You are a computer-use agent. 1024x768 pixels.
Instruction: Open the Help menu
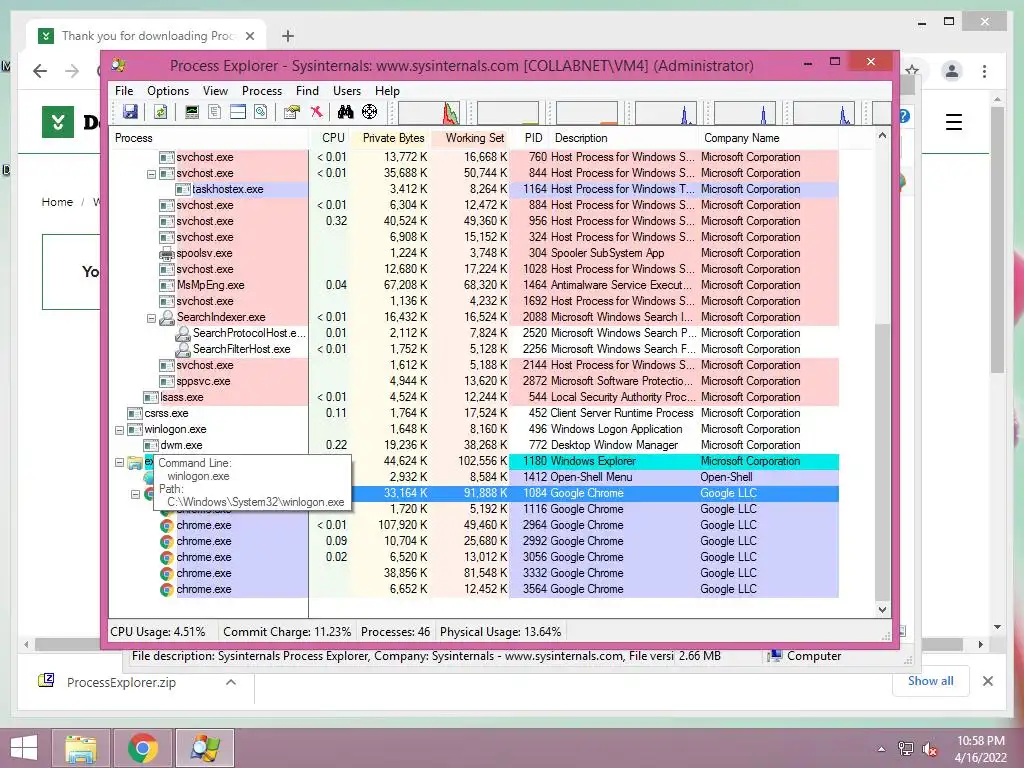pos(387,91)
